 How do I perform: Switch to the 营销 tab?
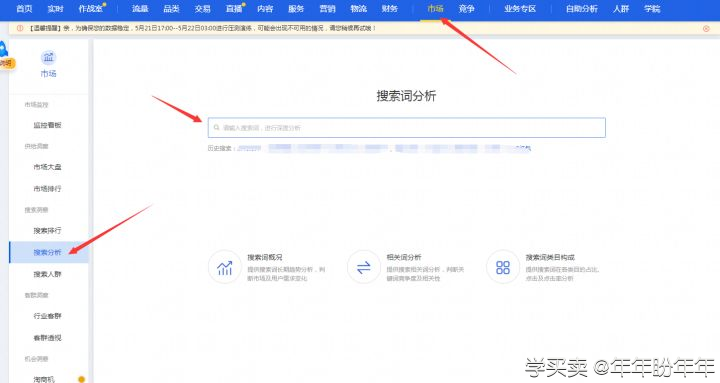click(327, 9)
